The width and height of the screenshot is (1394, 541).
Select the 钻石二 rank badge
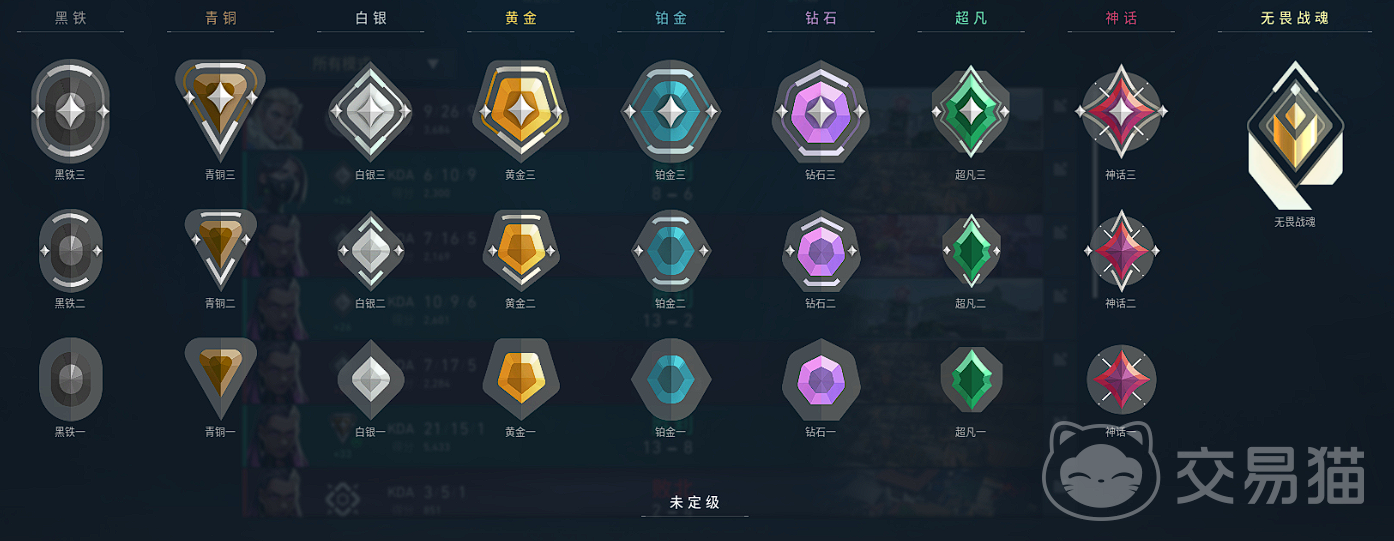pyautogui.click(x=820, y=251)
